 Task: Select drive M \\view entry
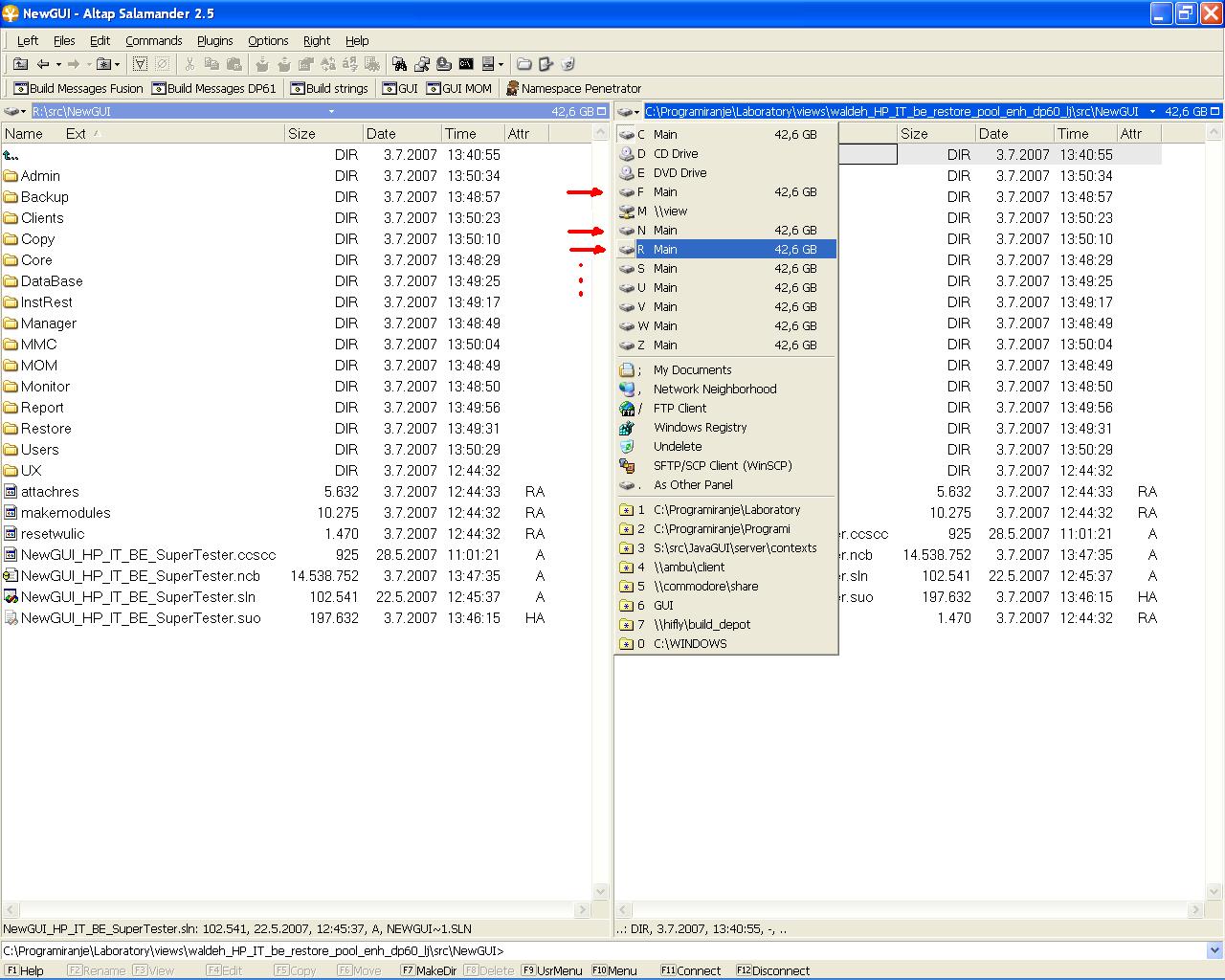click(726, 211)
